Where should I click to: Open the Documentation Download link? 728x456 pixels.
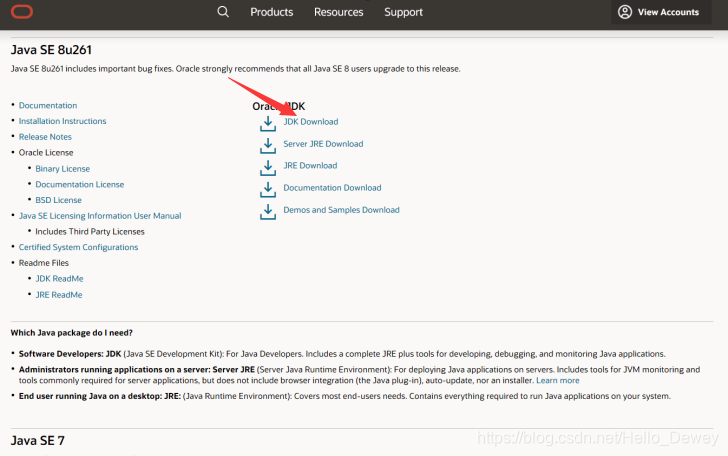pyautogui.click(x=332, y=188)
